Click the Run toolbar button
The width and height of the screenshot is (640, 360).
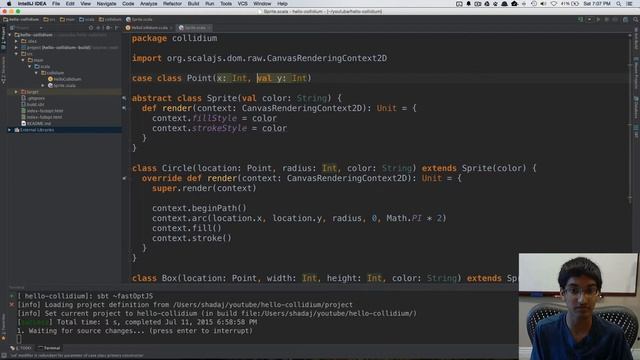[x=598, y=20]
